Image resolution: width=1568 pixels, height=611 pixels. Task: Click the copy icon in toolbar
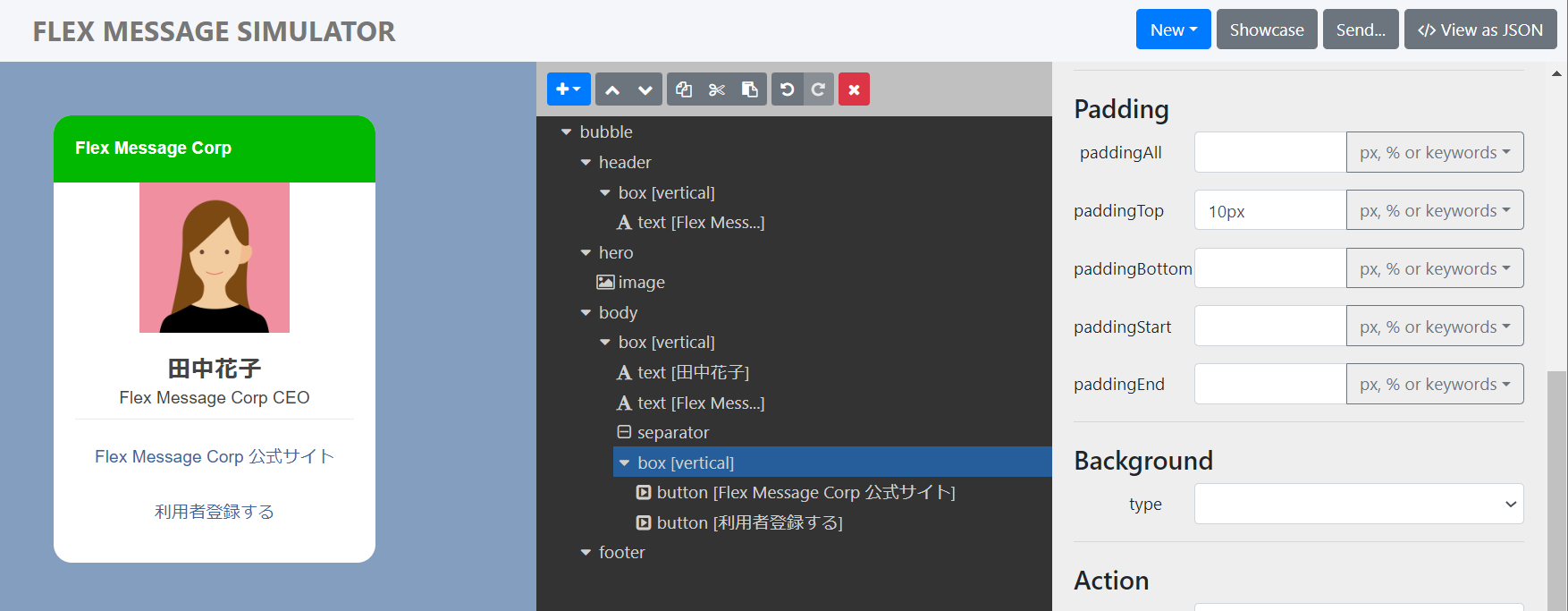[x=684, y=89]
